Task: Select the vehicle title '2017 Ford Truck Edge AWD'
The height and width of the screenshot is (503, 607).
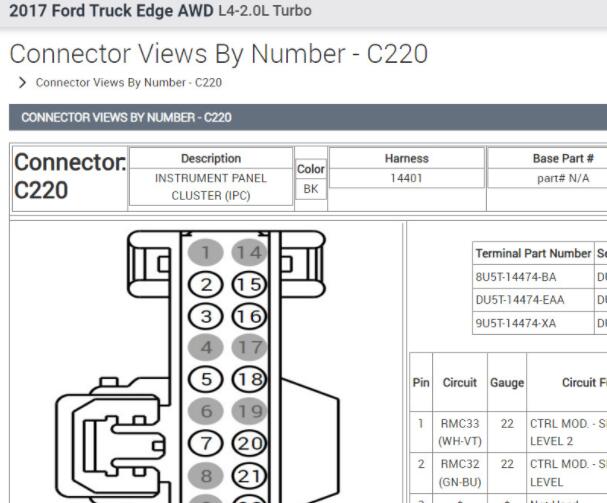Action: 111,10
